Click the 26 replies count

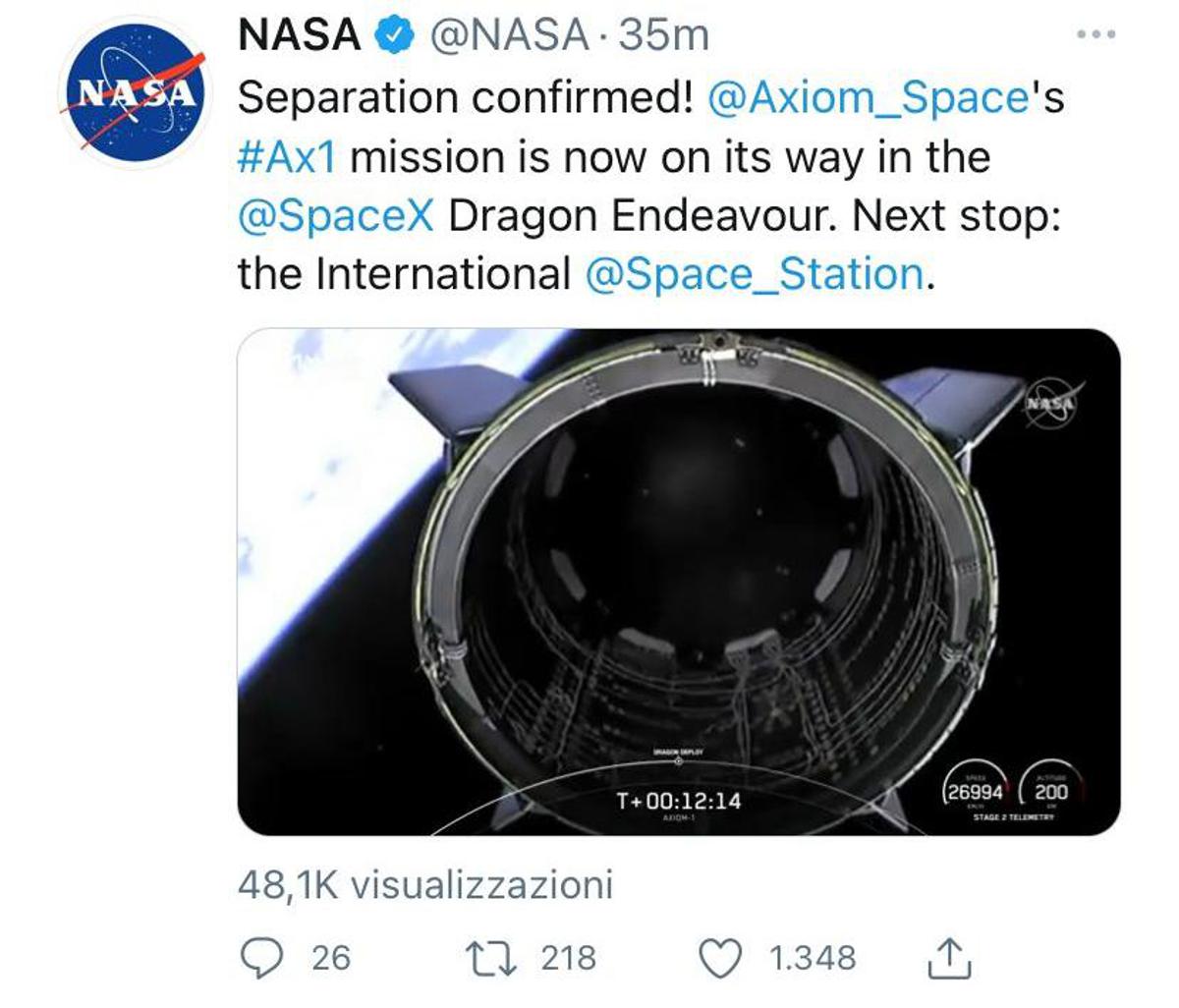click(x=330, y=958)
